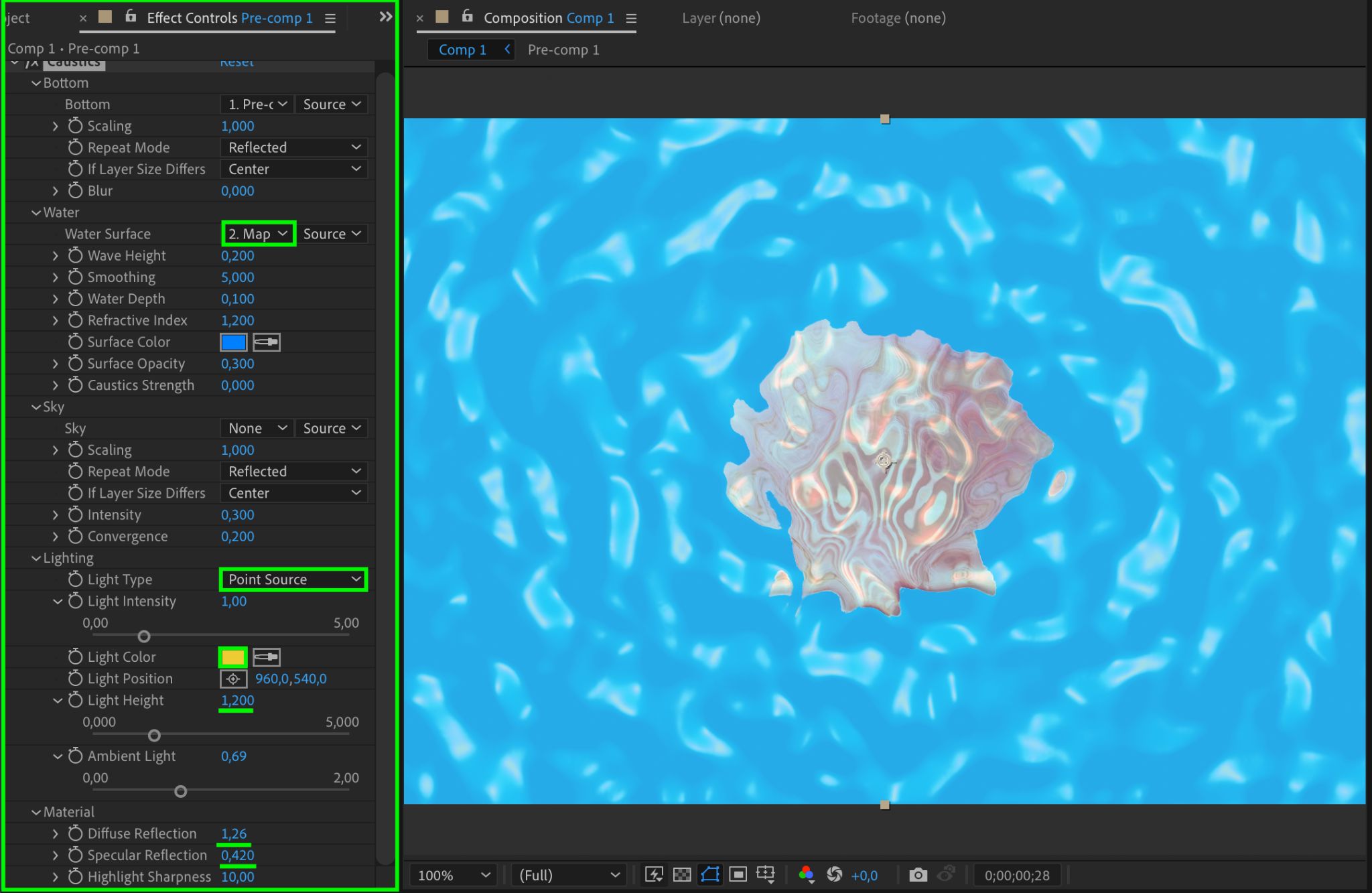Open the Water Surface layer dropdown
This screenshot has width=1372, height=893.
point(258,234)
